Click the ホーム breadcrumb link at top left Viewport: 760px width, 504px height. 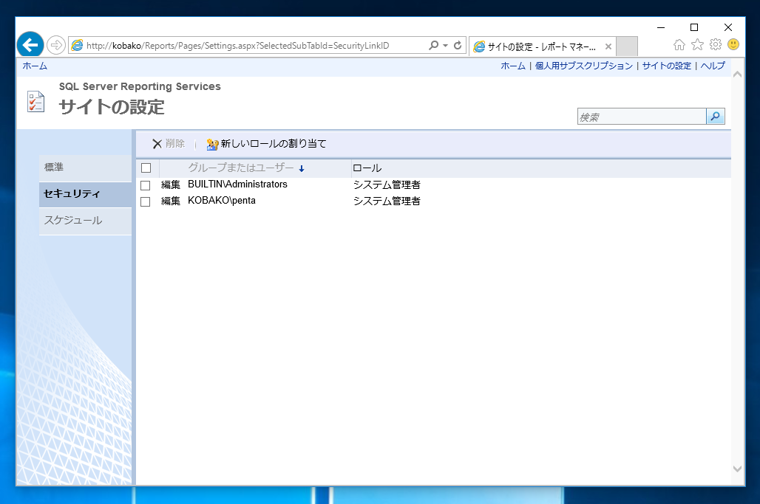point(35,66)
